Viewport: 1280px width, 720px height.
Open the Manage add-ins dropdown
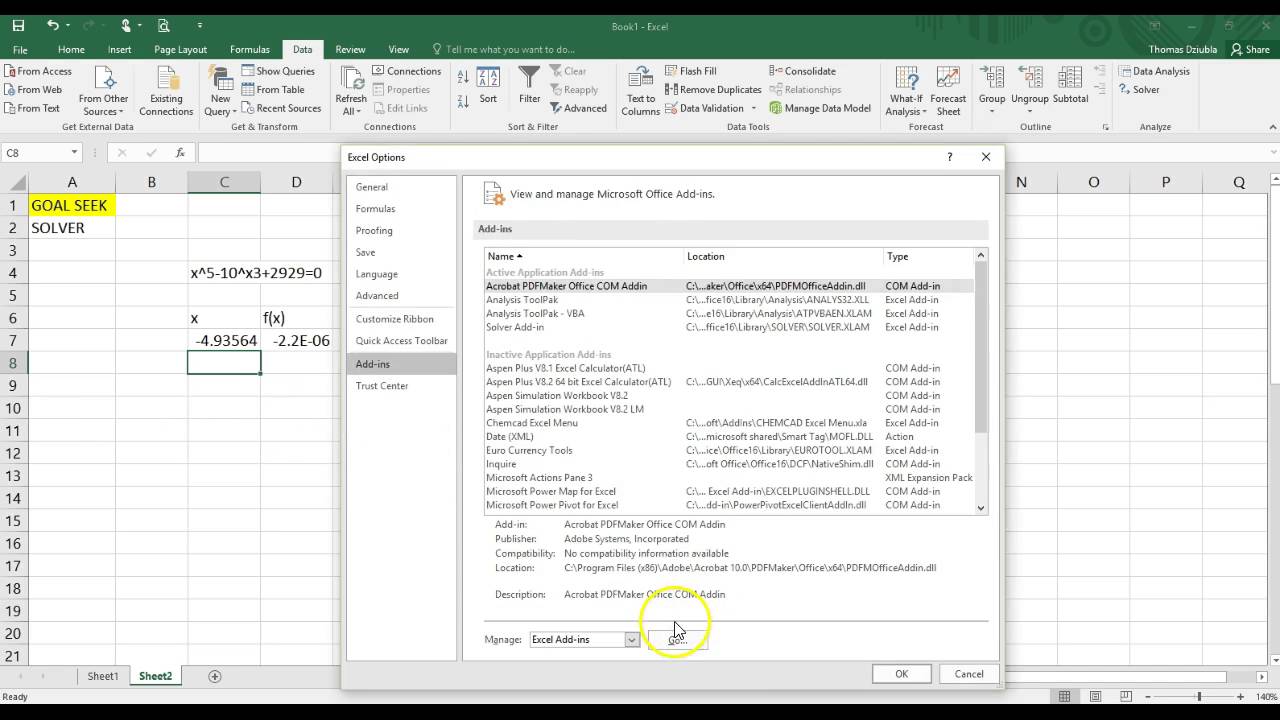click(632, 640)
